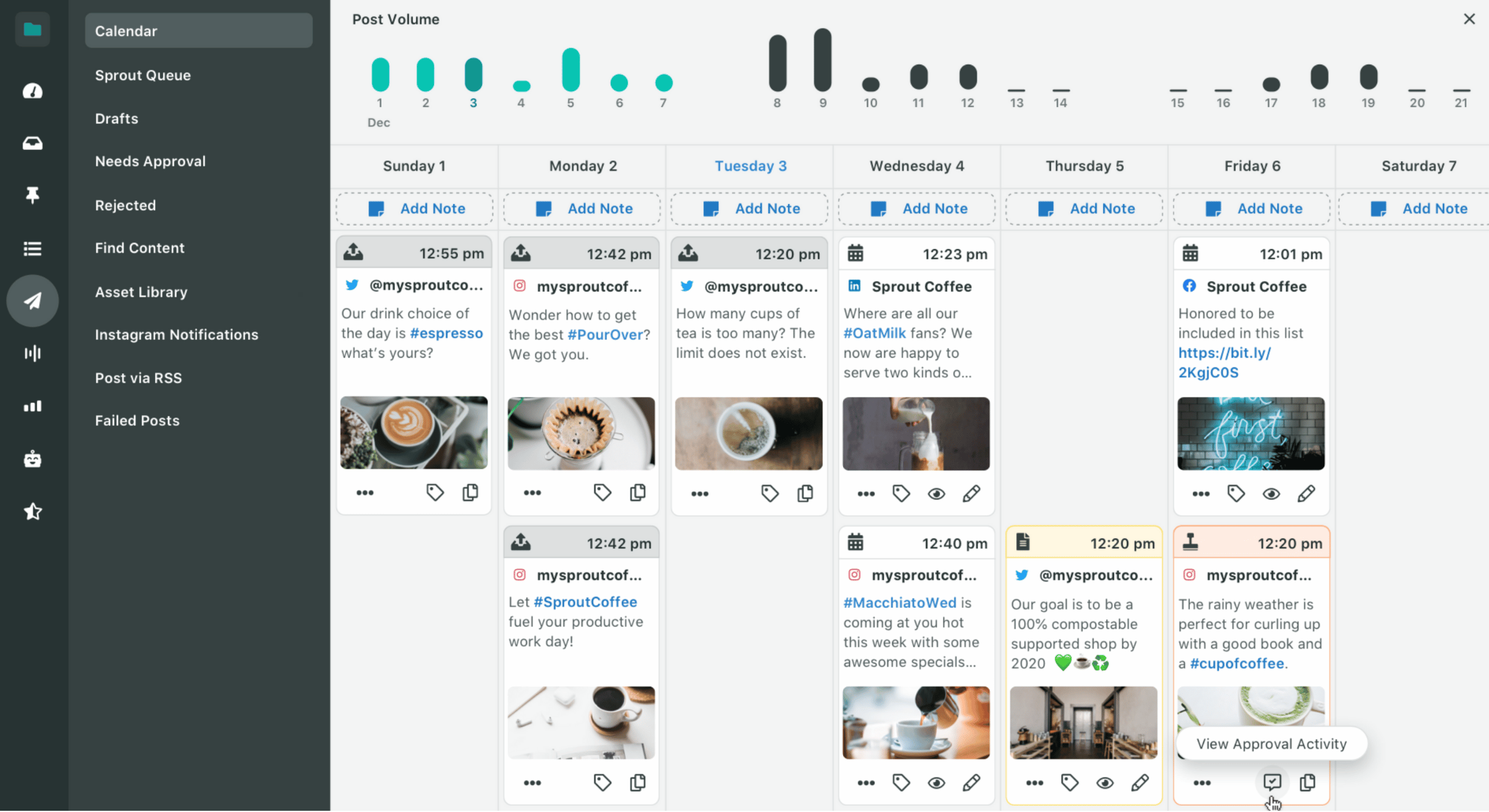
Task: Open neon sign image thumbnail on Friday post
Action: [x=1250, y=433]
